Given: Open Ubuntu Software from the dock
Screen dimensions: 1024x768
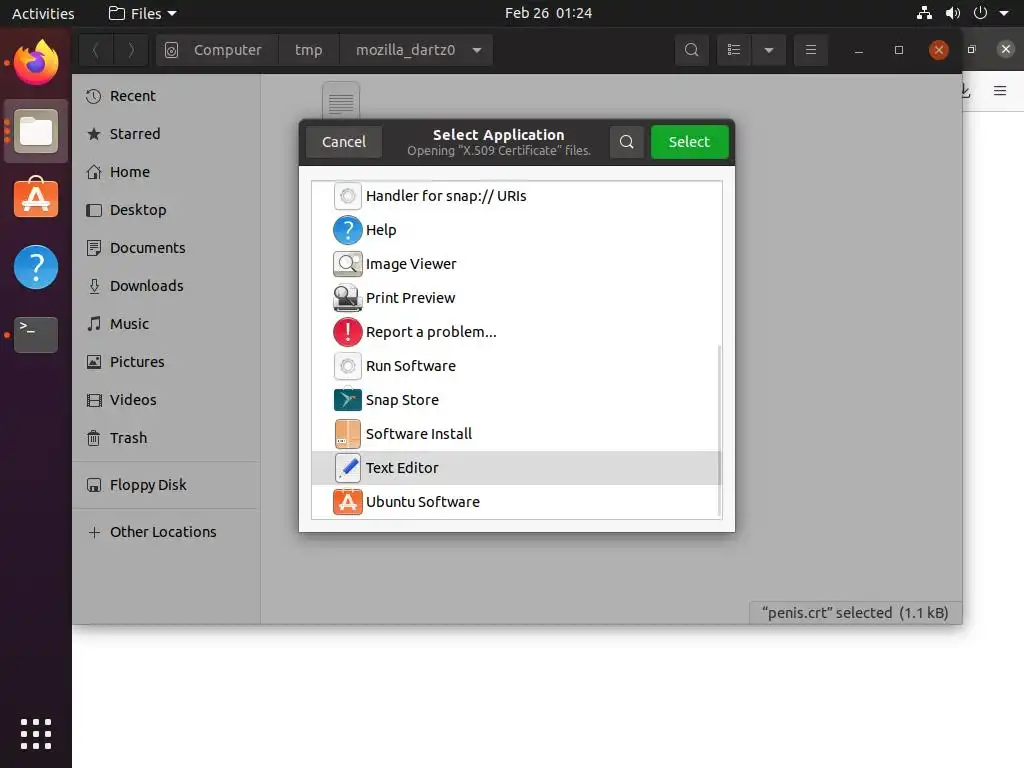Looking at the screenshot, I should coord(36,198).
